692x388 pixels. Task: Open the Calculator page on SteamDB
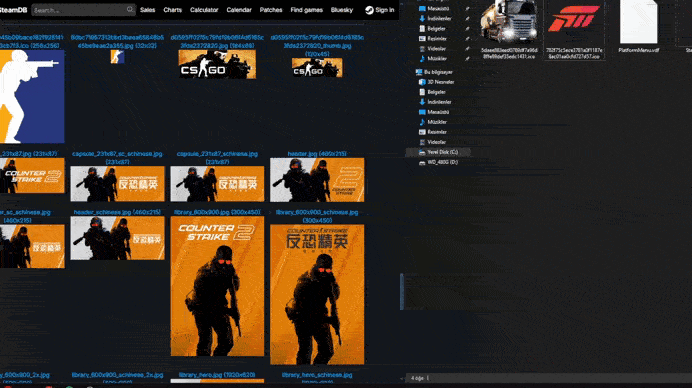point(204,10)
